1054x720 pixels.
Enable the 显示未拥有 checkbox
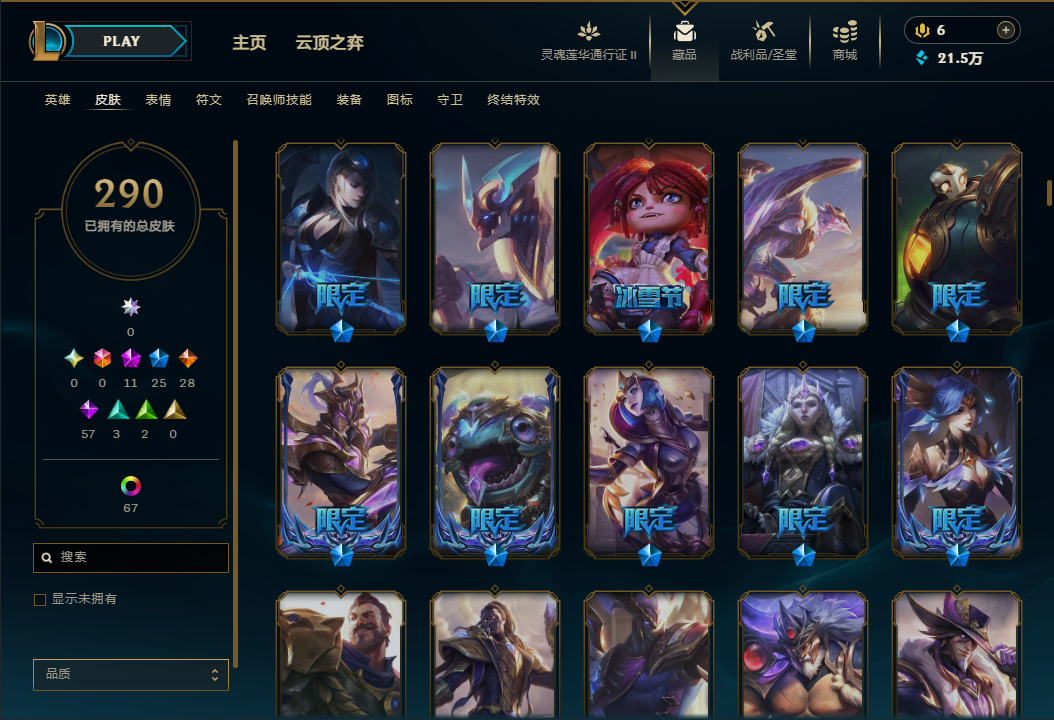tap(40, 600)
